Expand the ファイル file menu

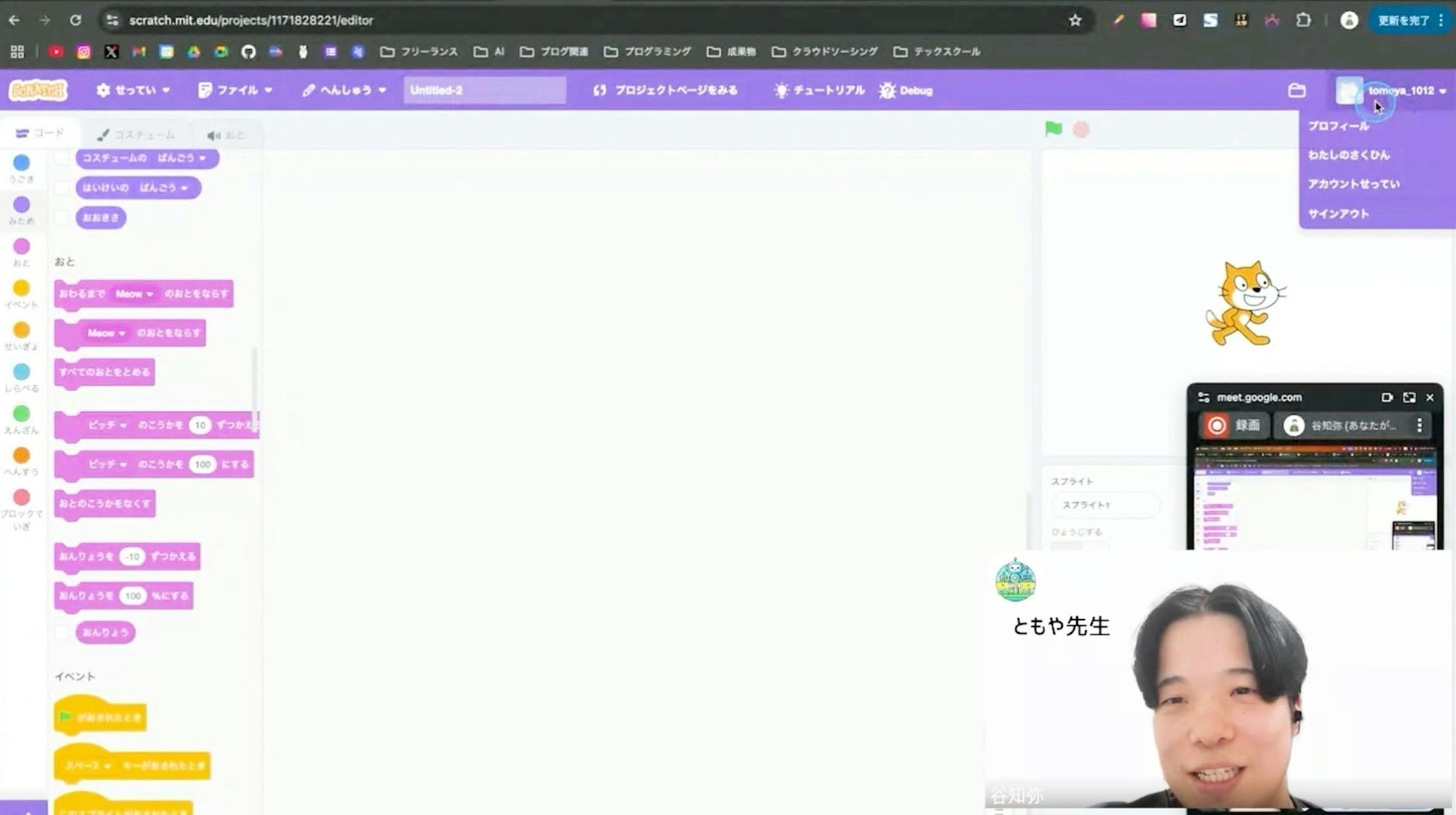click(235, 90)
